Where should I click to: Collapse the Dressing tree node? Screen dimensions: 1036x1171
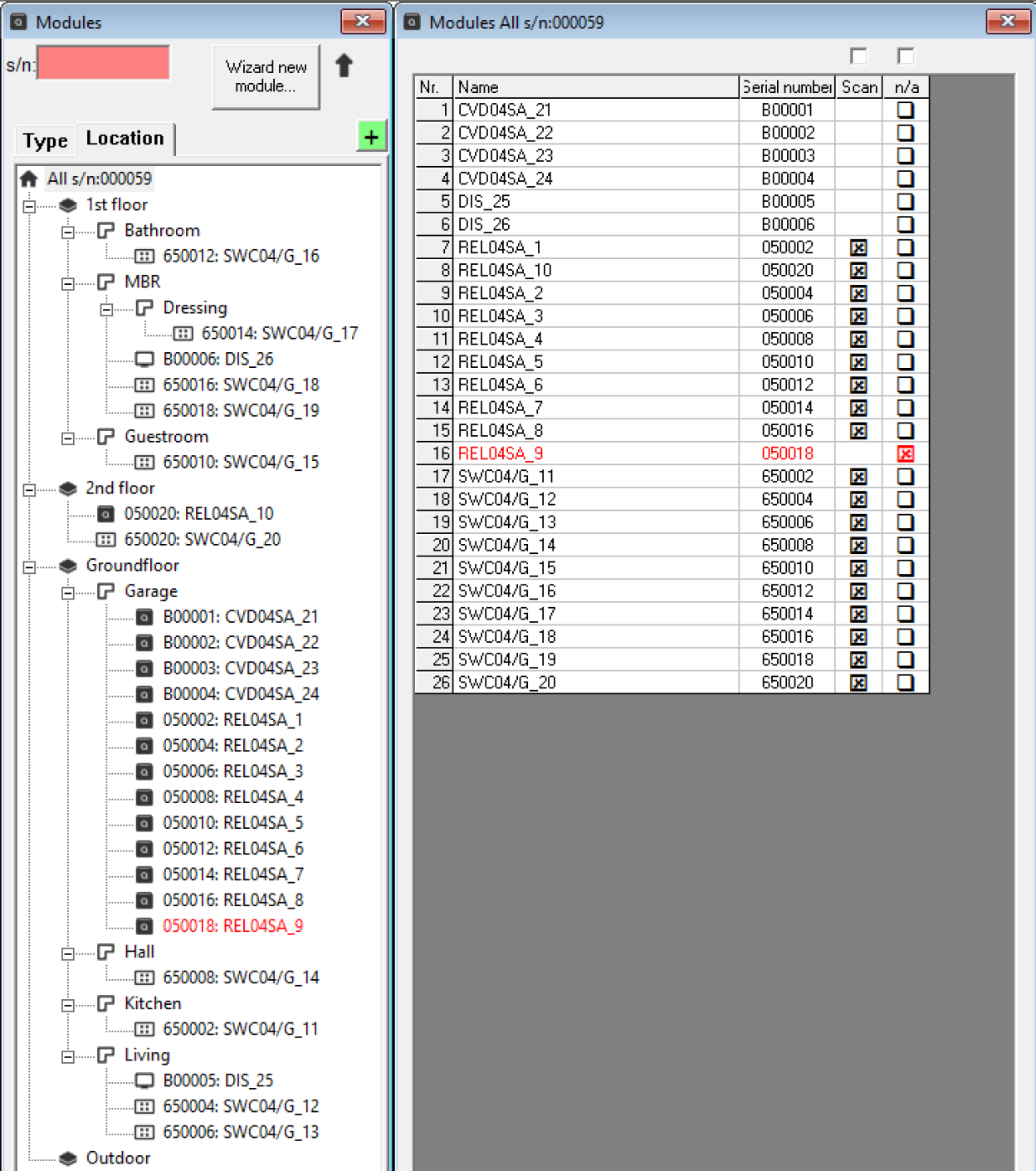106,309
